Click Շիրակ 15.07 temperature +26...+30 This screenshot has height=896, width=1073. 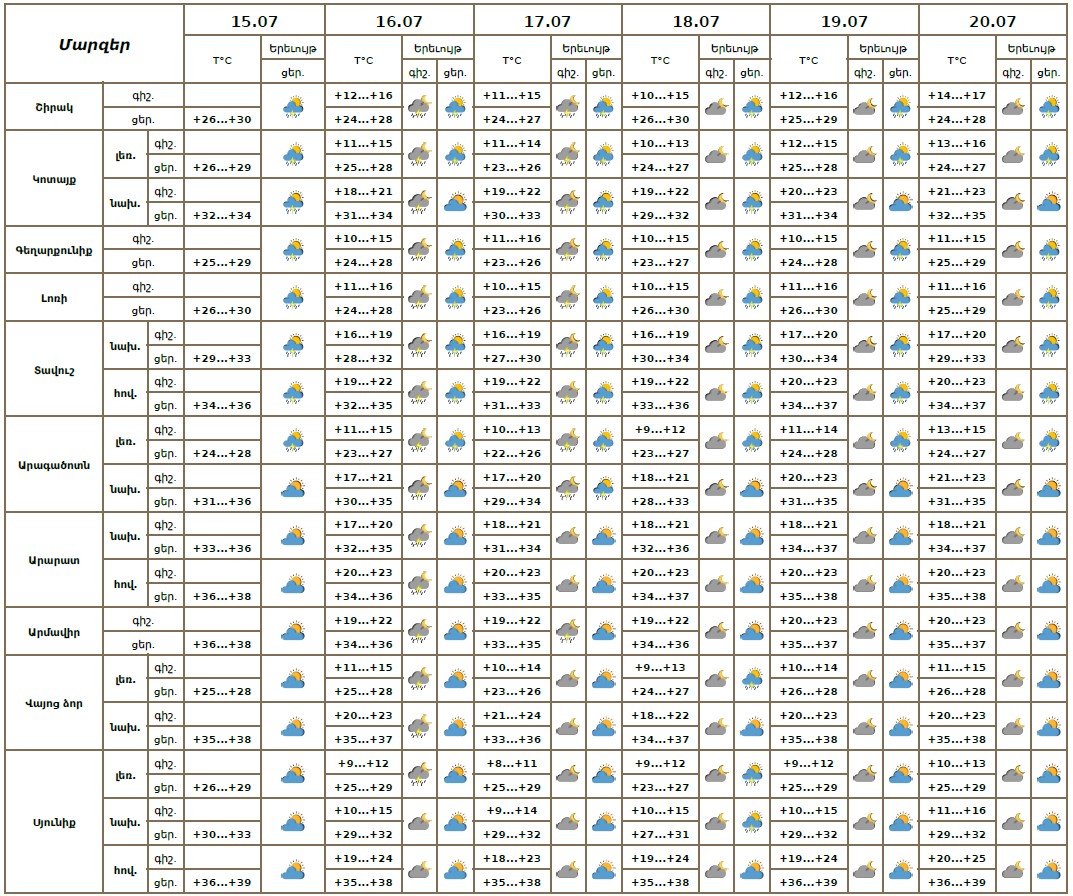pyautogui.click(x=222, y=119)
